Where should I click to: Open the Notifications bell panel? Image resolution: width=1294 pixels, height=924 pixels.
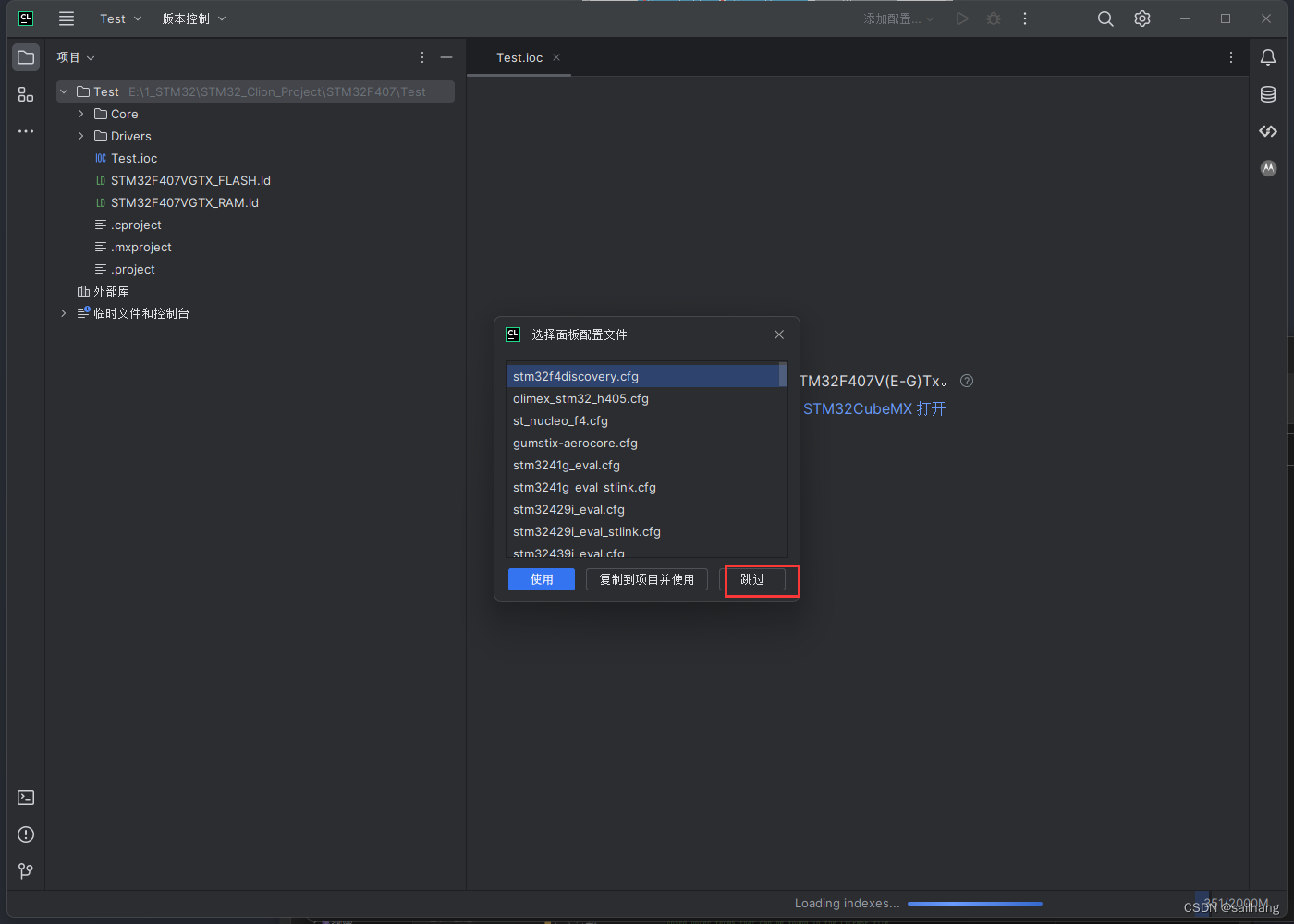click(1268, 57)
